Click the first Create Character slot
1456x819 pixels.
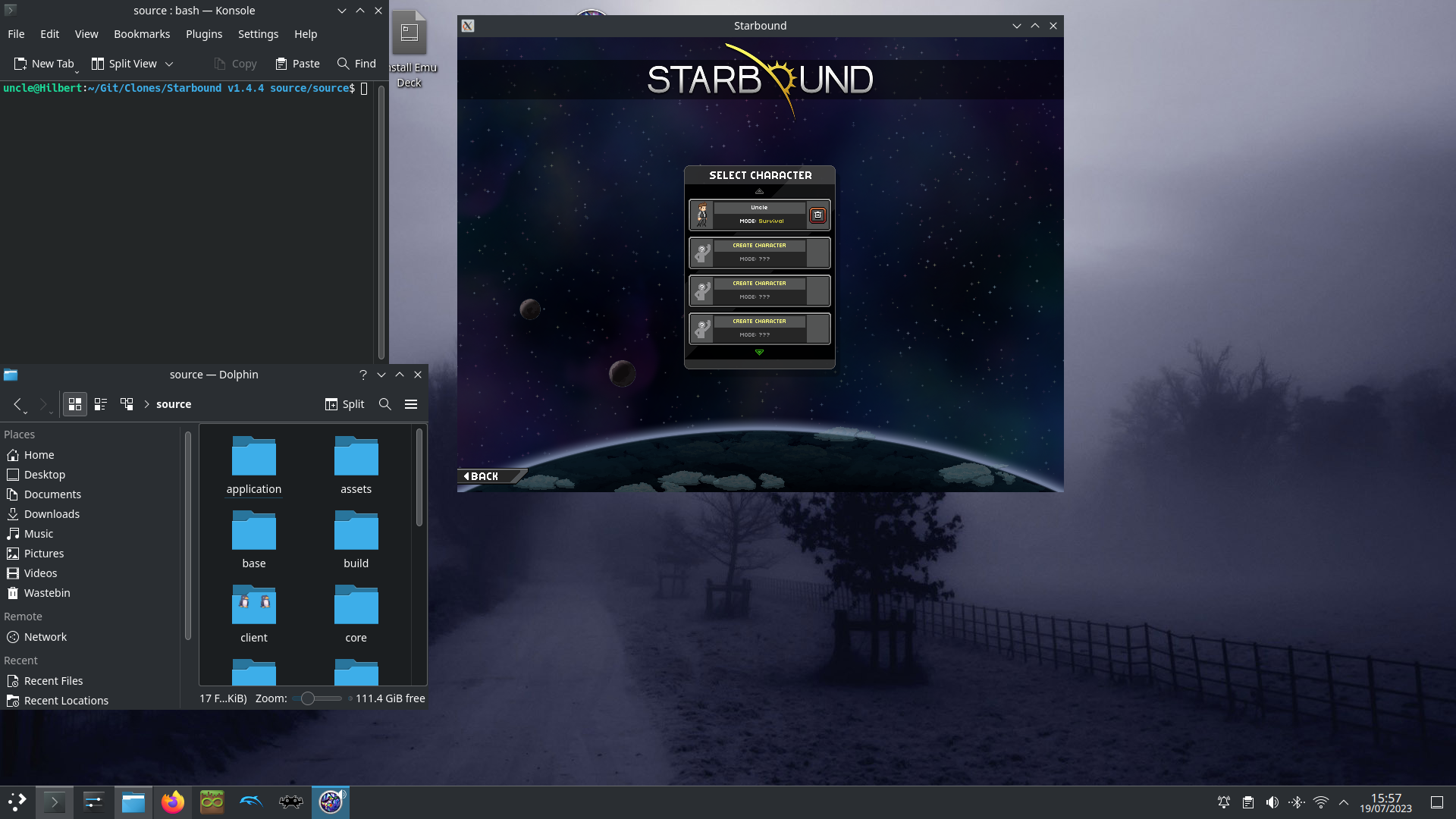click(759, 253)
